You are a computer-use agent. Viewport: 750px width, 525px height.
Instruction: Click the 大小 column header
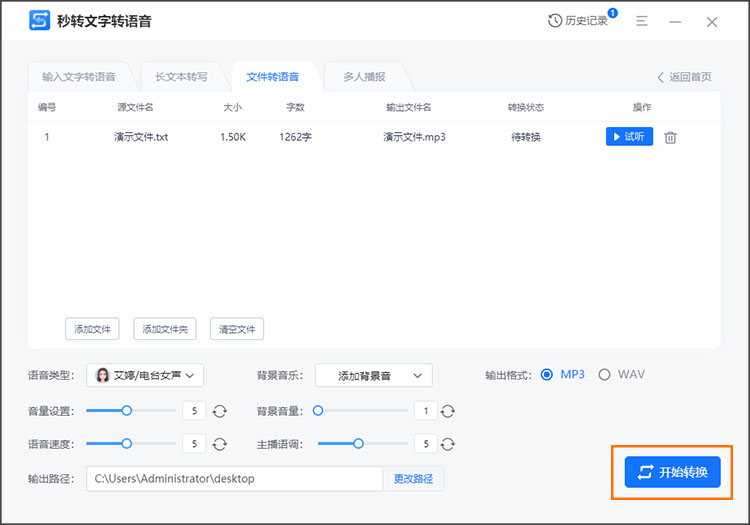232,107
